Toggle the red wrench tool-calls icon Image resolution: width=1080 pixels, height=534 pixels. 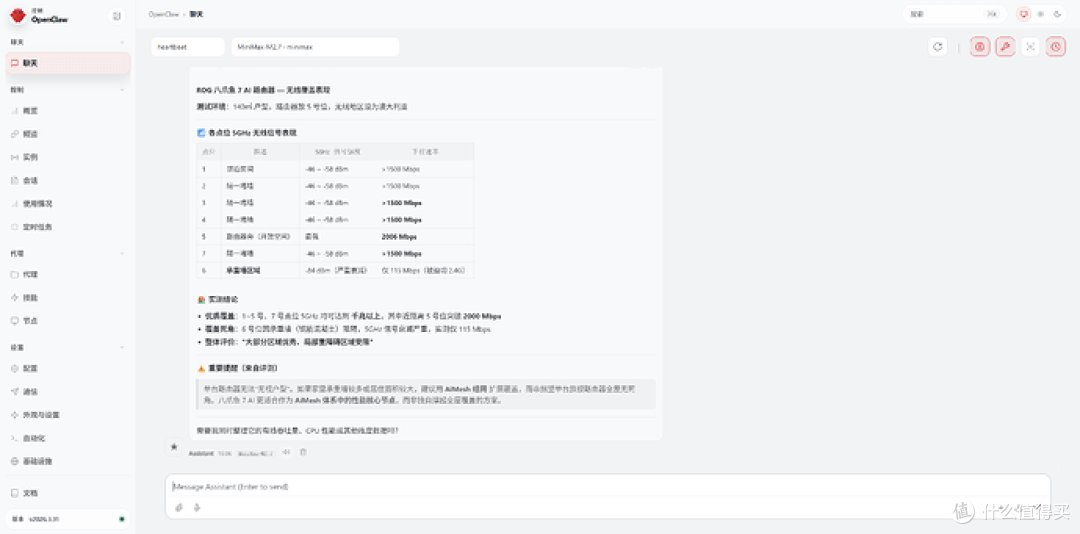pos(1005,47)
